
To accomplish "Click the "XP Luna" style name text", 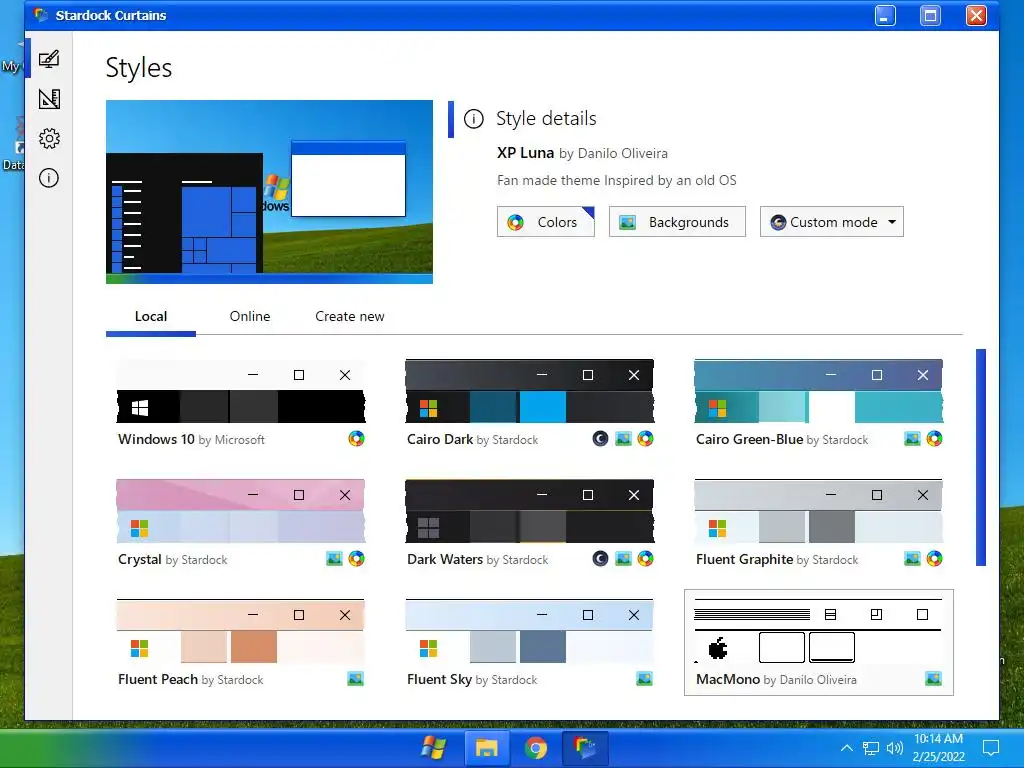I will pos(525,153).
